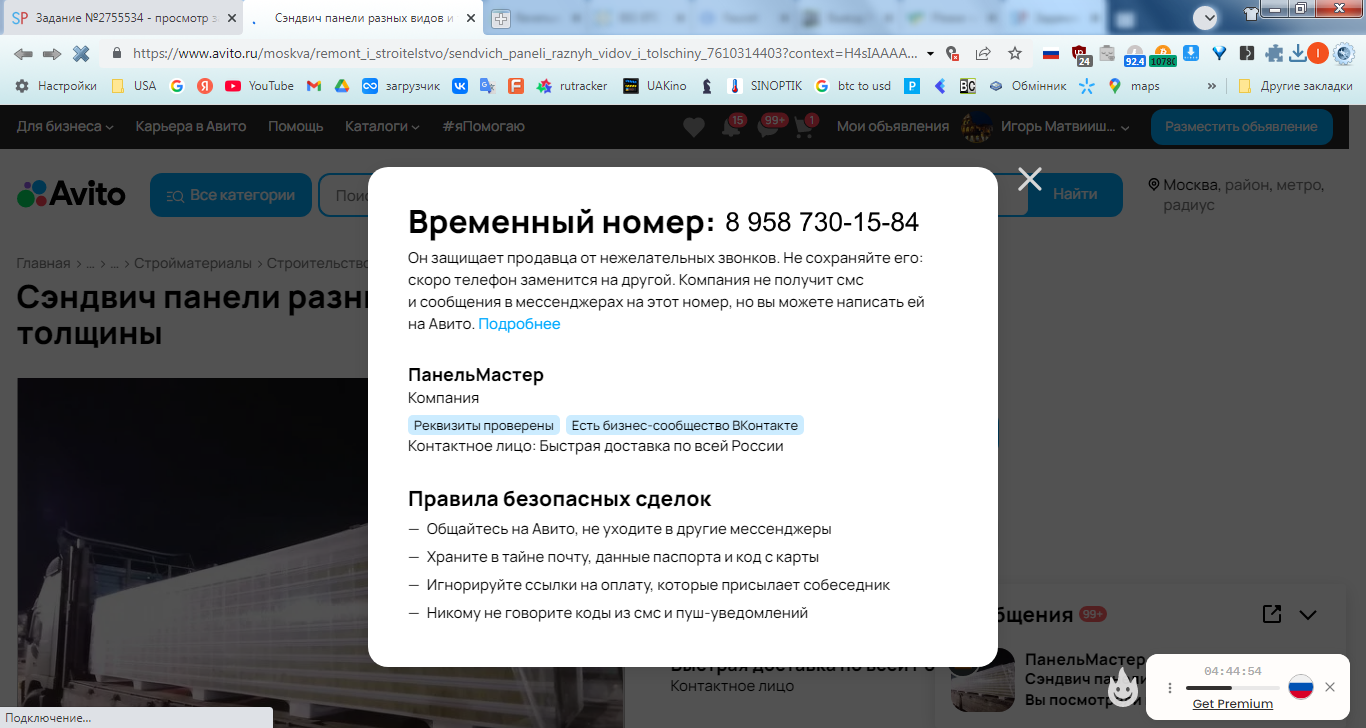Go to Avito home via logo
This screenshot has height=728, width=1366.
(71, 194)
